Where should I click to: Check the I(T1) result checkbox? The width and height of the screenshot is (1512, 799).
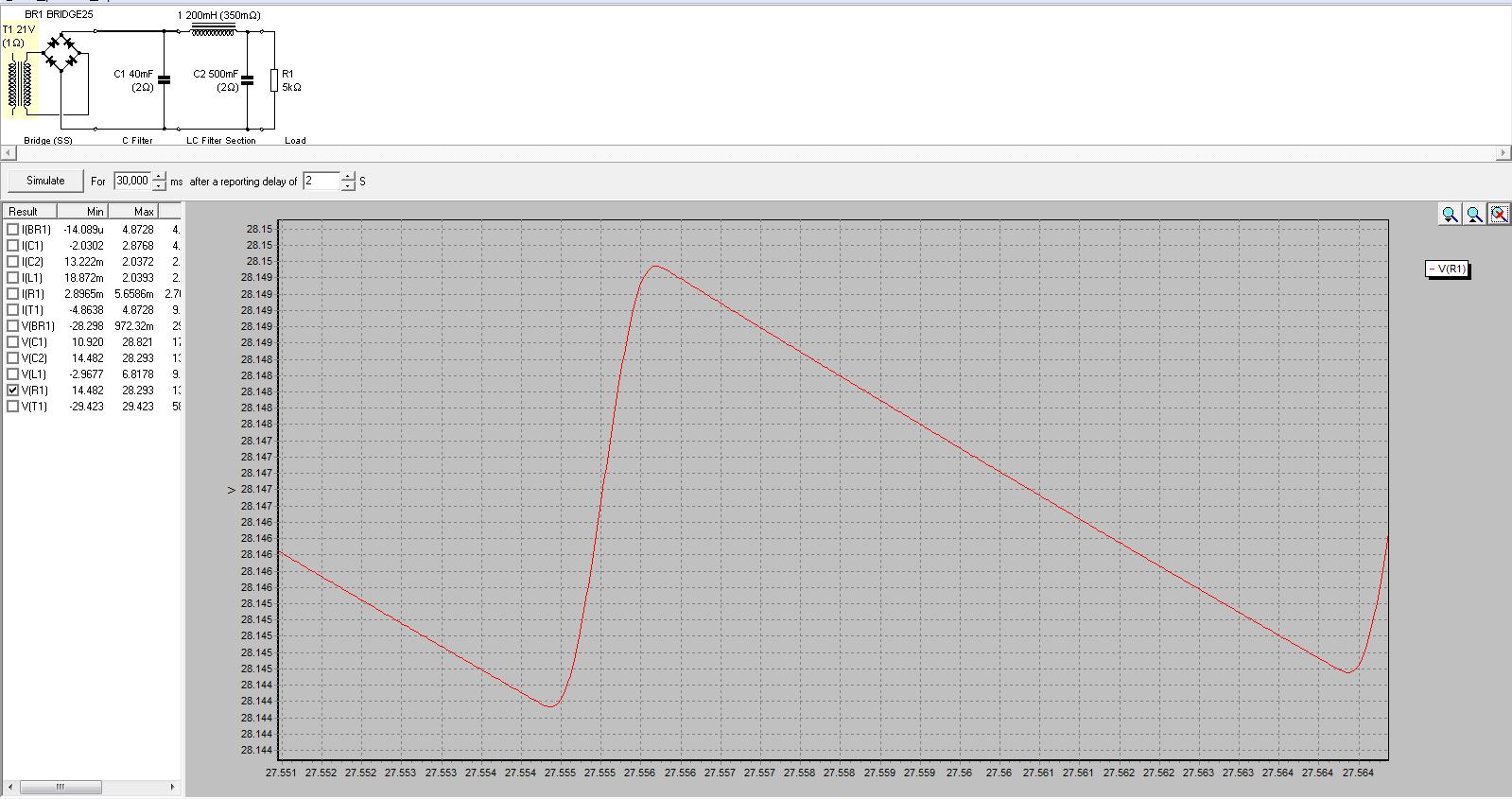12,309
